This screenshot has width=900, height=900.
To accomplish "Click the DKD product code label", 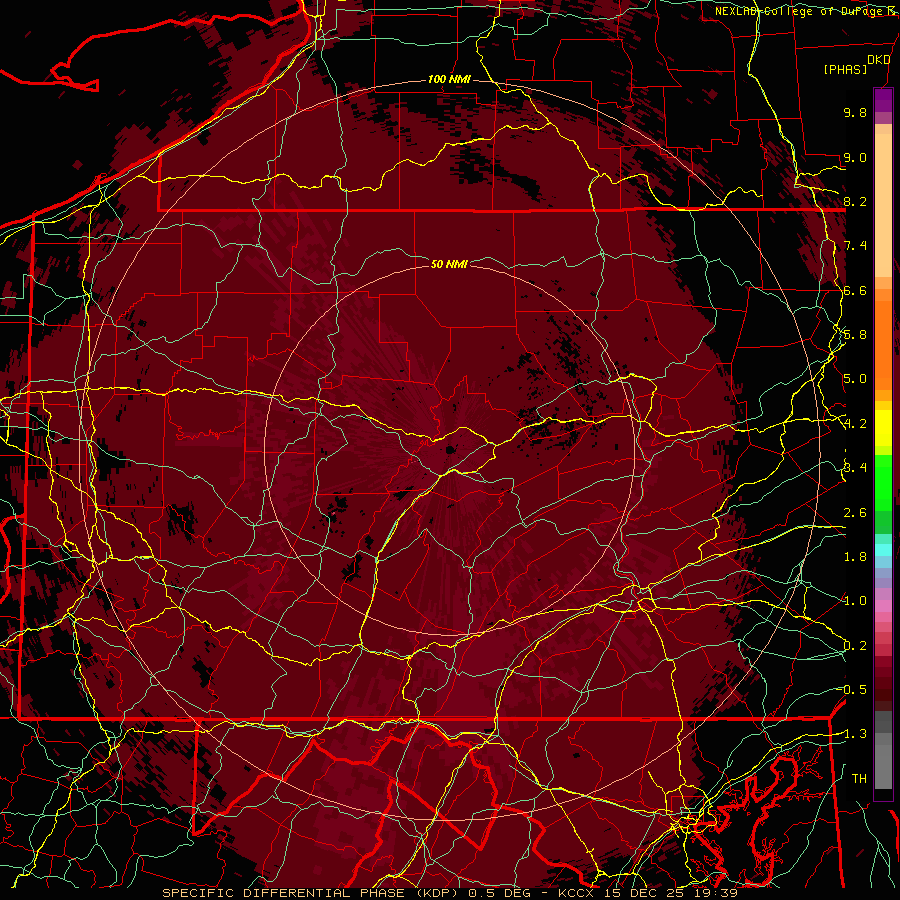I will point(879,60).
